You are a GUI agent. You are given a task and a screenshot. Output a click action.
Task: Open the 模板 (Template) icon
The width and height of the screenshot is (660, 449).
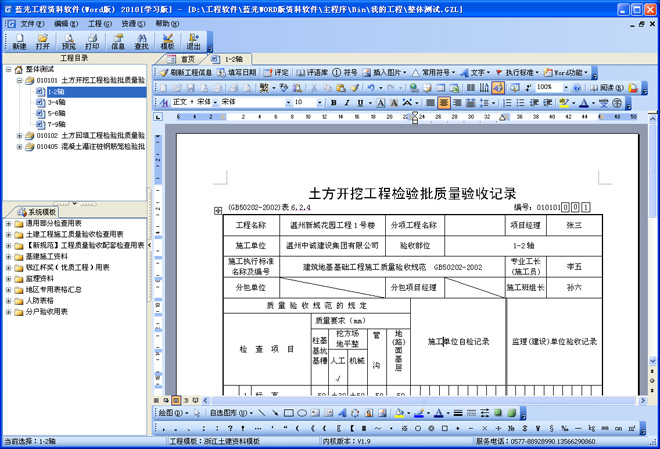(168, 42)
